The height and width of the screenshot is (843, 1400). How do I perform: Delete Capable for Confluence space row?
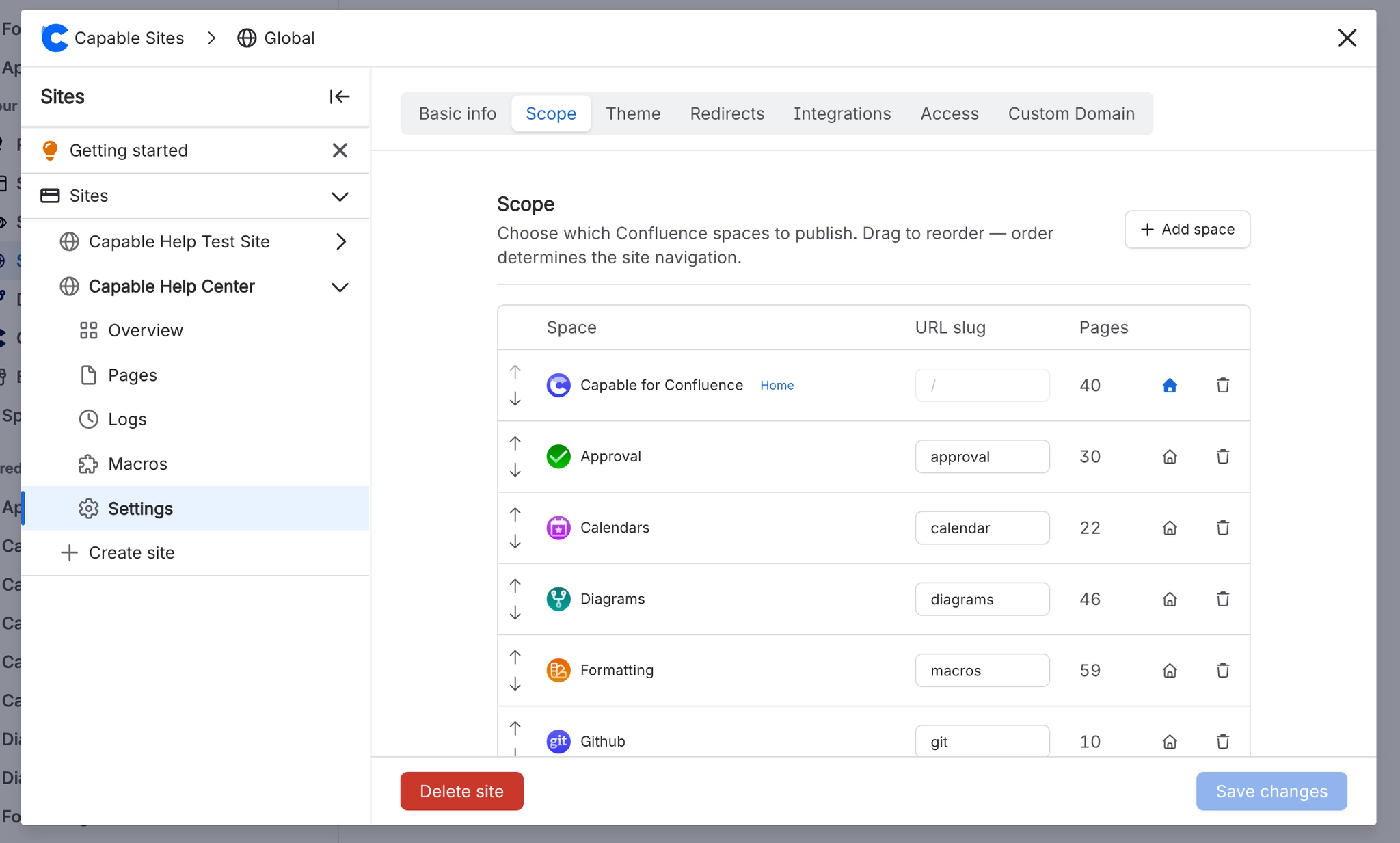pos(1223,386)
